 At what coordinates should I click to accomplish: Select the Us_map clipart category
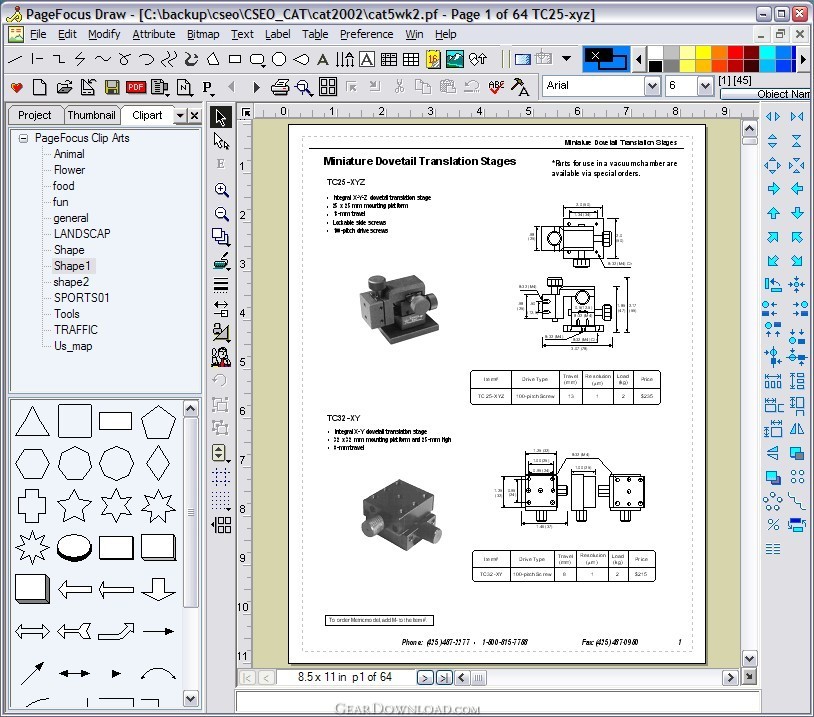(x=73, y=346)
